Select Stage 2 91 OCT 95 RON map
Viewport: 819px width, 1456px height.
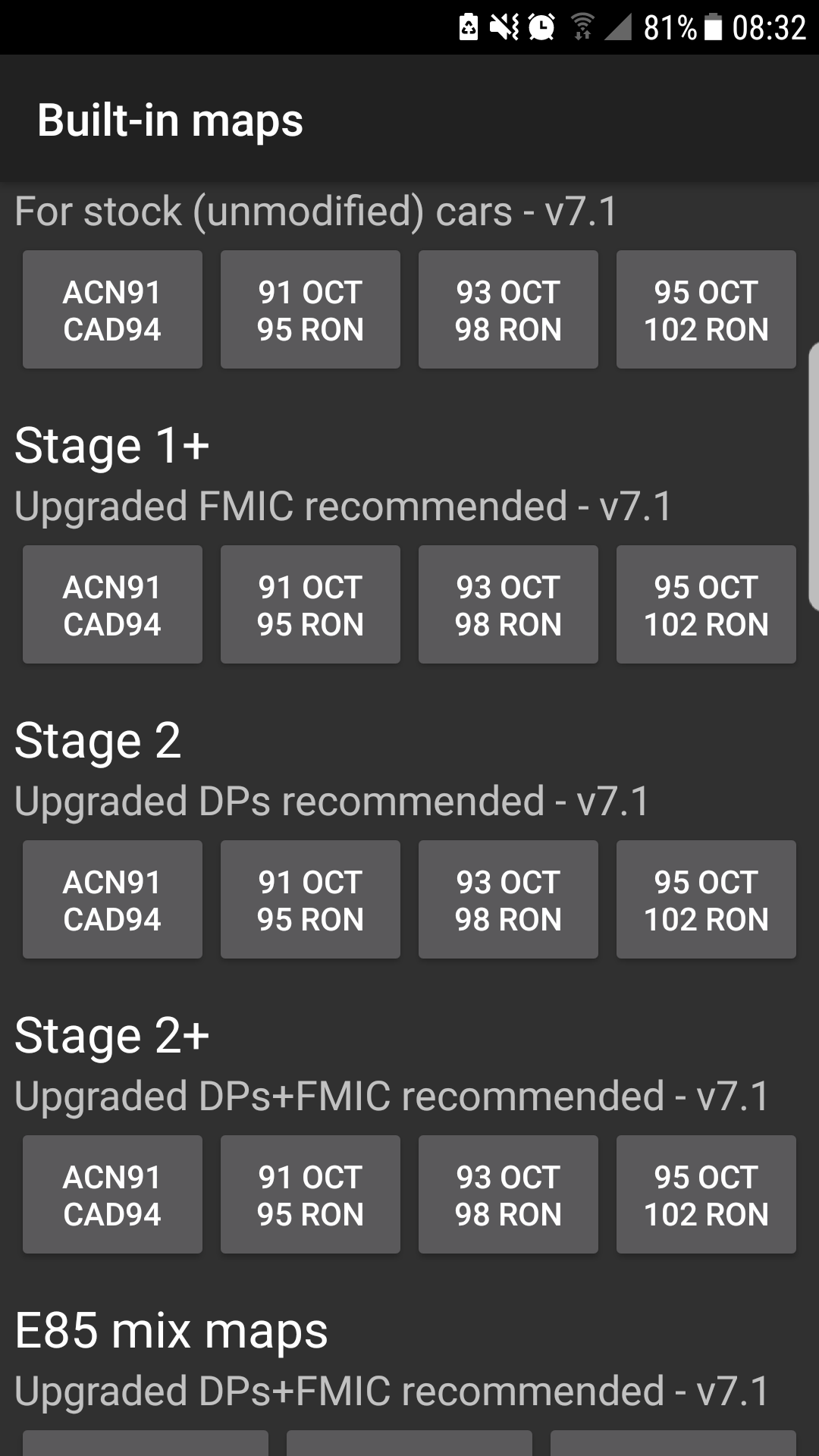click(310, 900)
